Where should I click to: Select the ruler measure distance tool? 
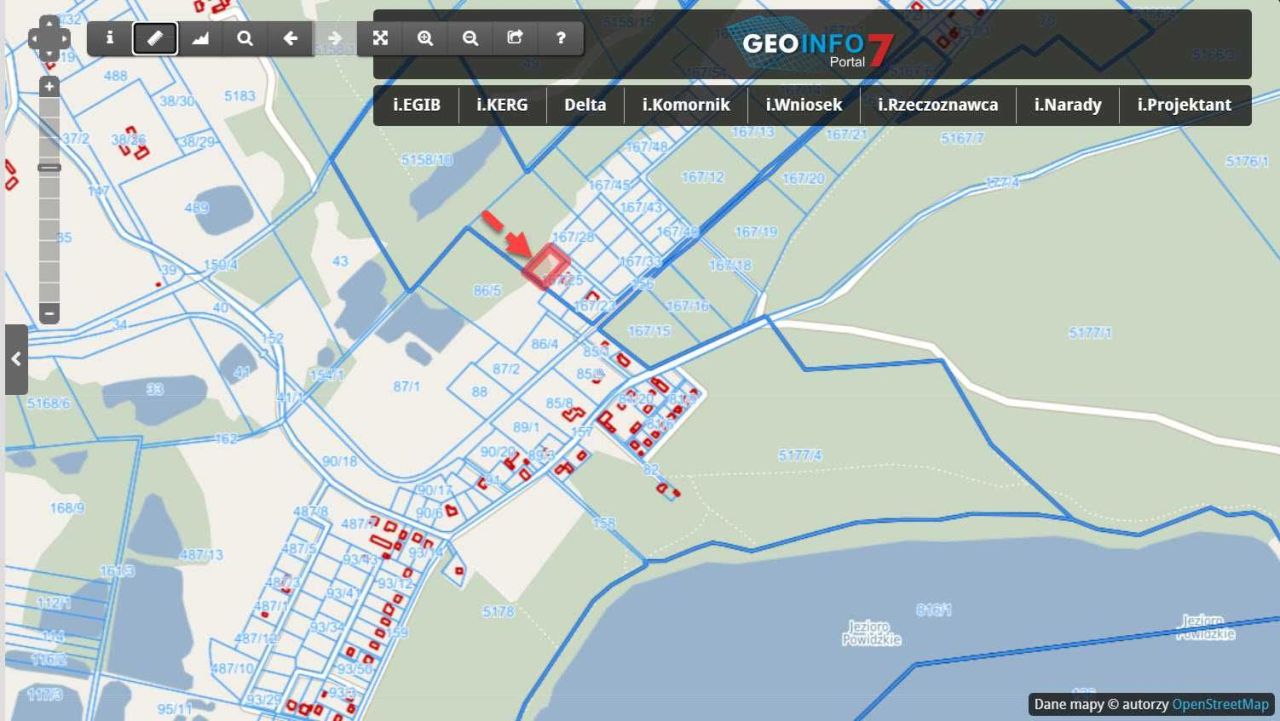(155, 38)
